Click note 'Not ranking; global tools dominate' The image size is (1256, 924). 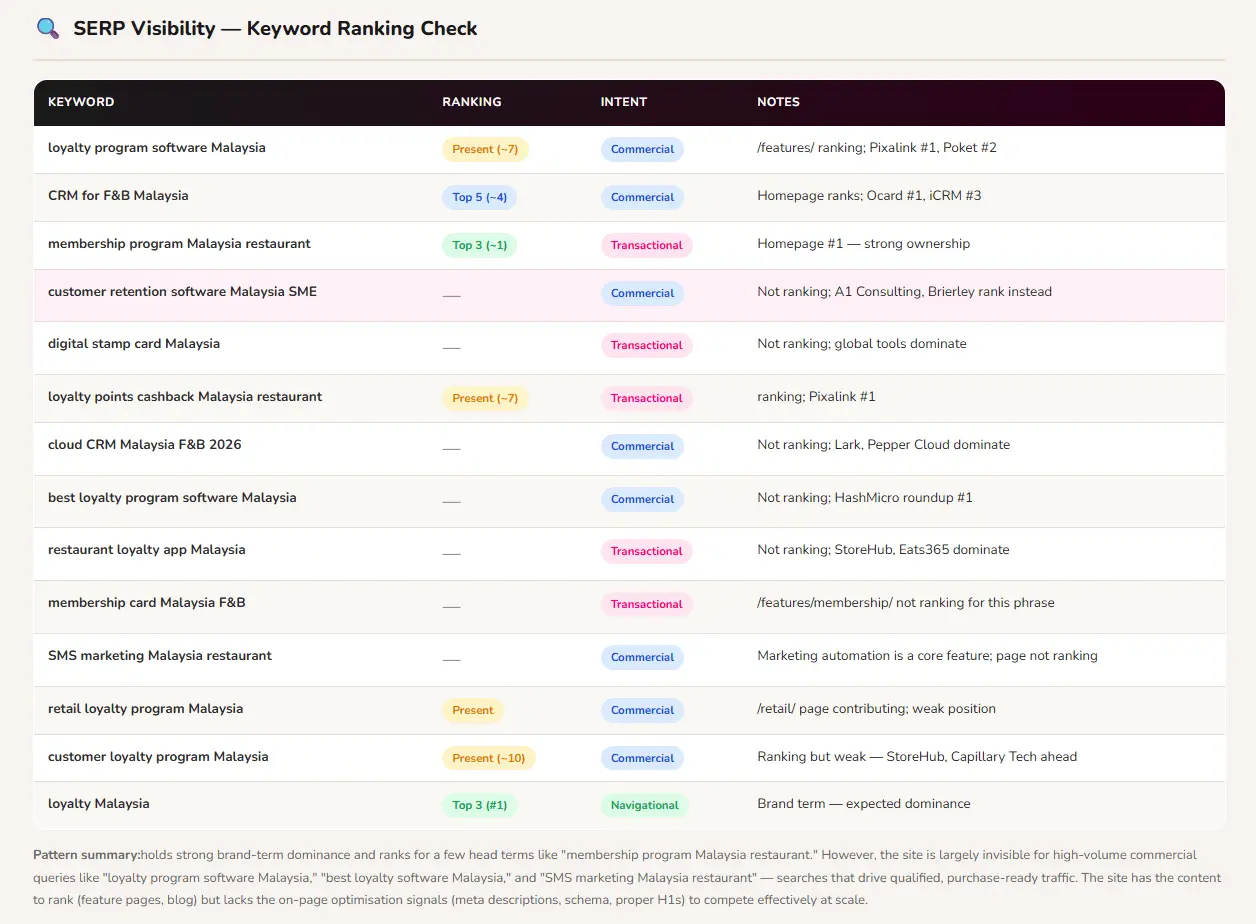point(862,344)
